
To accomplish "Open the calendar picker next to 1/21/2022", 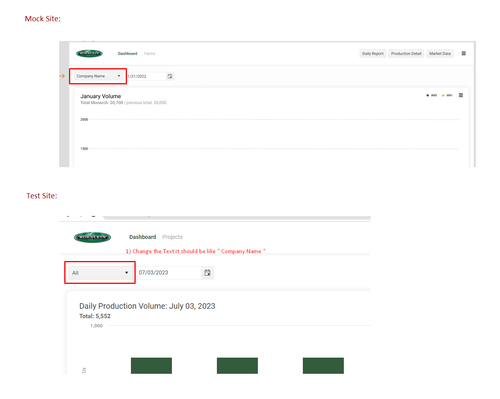I will (x=170, y=76).
